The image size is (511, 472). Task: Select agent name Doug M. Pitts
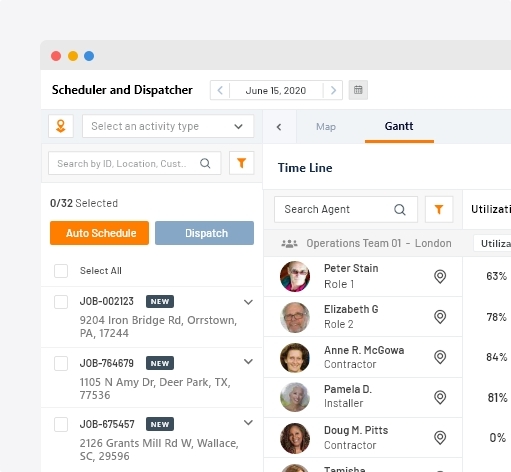coord(356,430)
